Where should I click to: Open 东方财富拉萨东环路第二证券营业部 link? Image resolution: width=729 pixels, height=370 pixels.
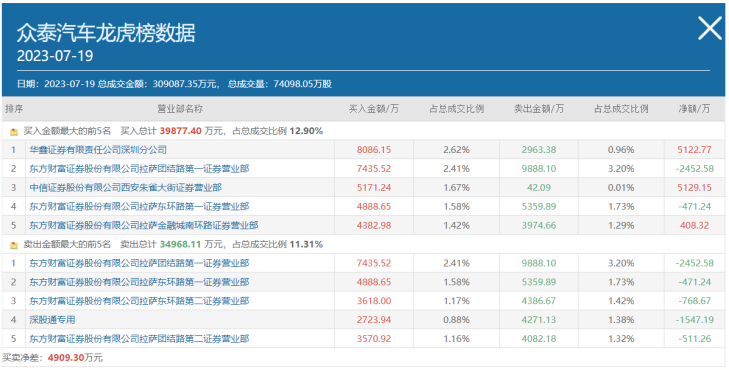[x=139, y=301]
